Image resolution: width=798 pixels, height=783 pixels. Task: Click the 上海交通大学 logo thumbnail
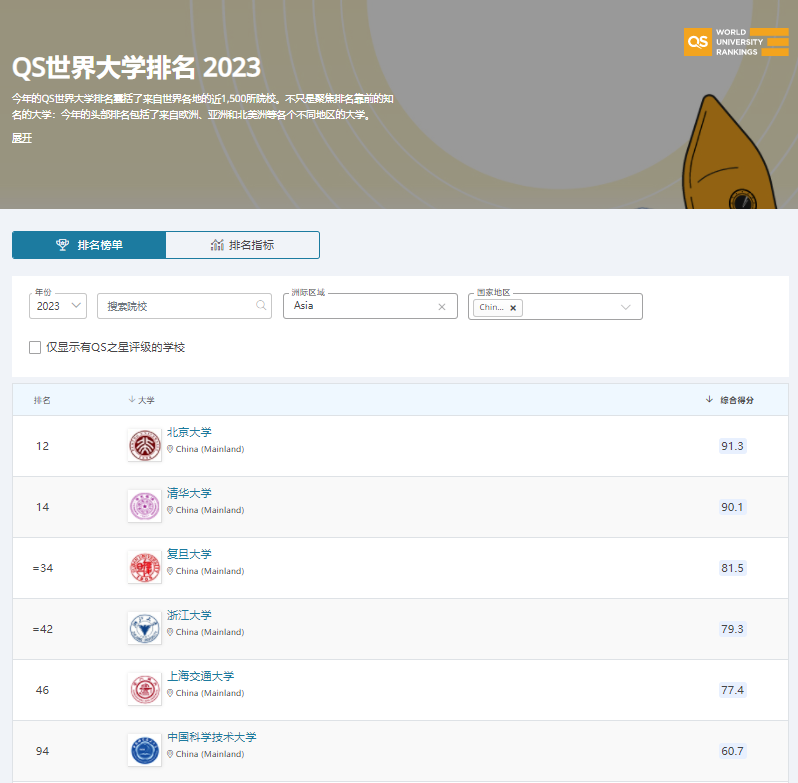145,689
